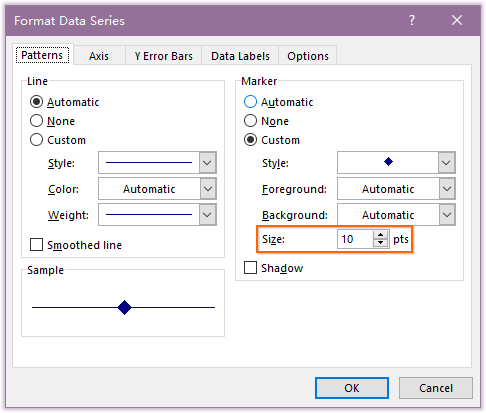Click the "Weight:" label

coord(68,215)
